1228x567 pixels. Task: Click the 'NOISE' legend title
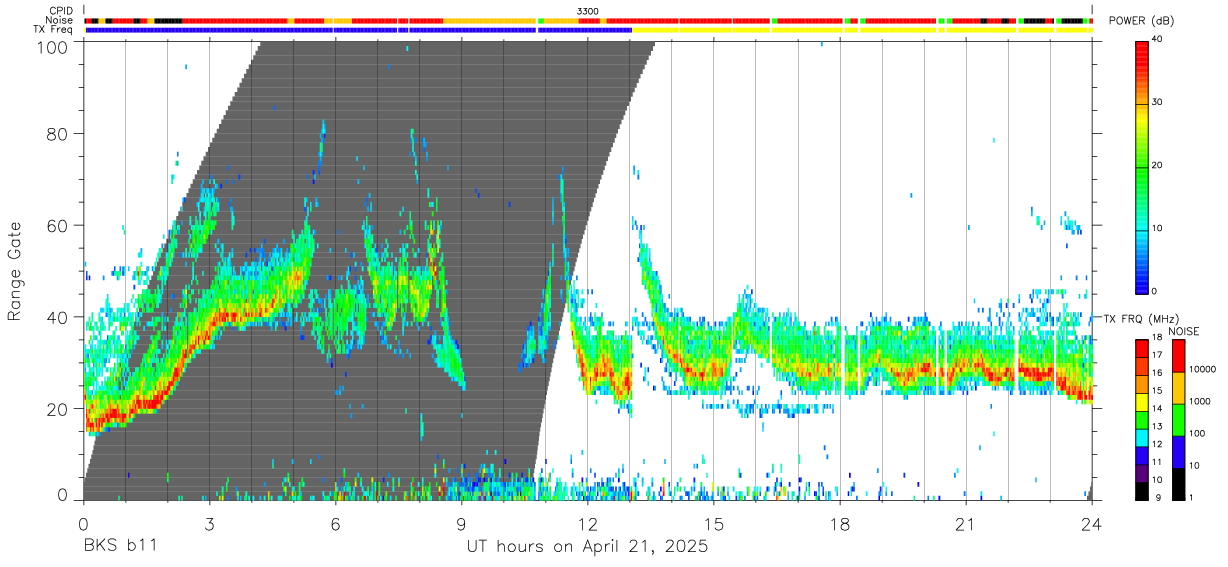point(1184,331)
